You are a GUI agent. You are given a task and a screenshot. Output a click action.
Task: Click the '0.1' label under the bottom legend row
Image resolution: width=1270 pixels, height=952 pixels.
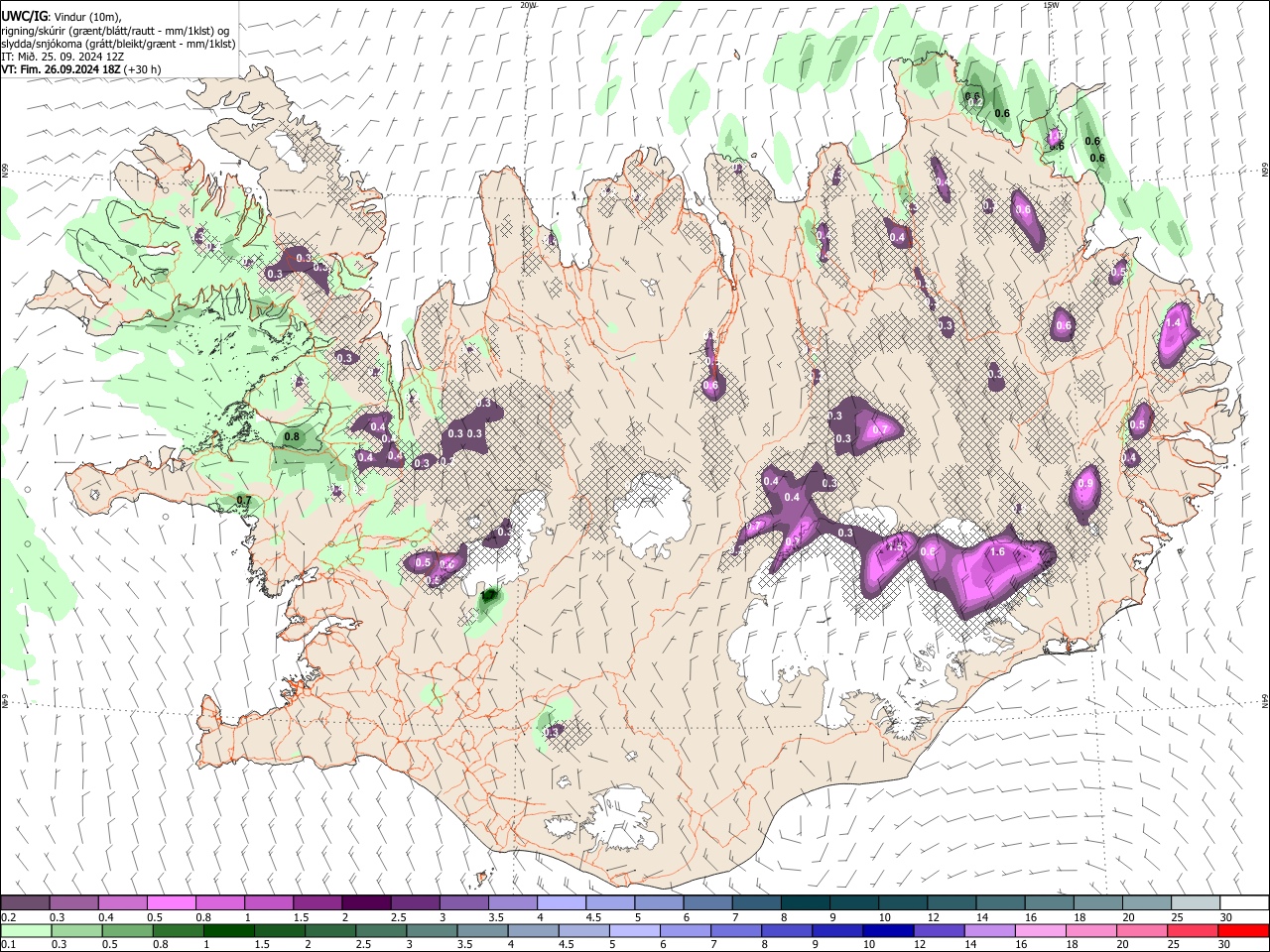click(8, 944)
